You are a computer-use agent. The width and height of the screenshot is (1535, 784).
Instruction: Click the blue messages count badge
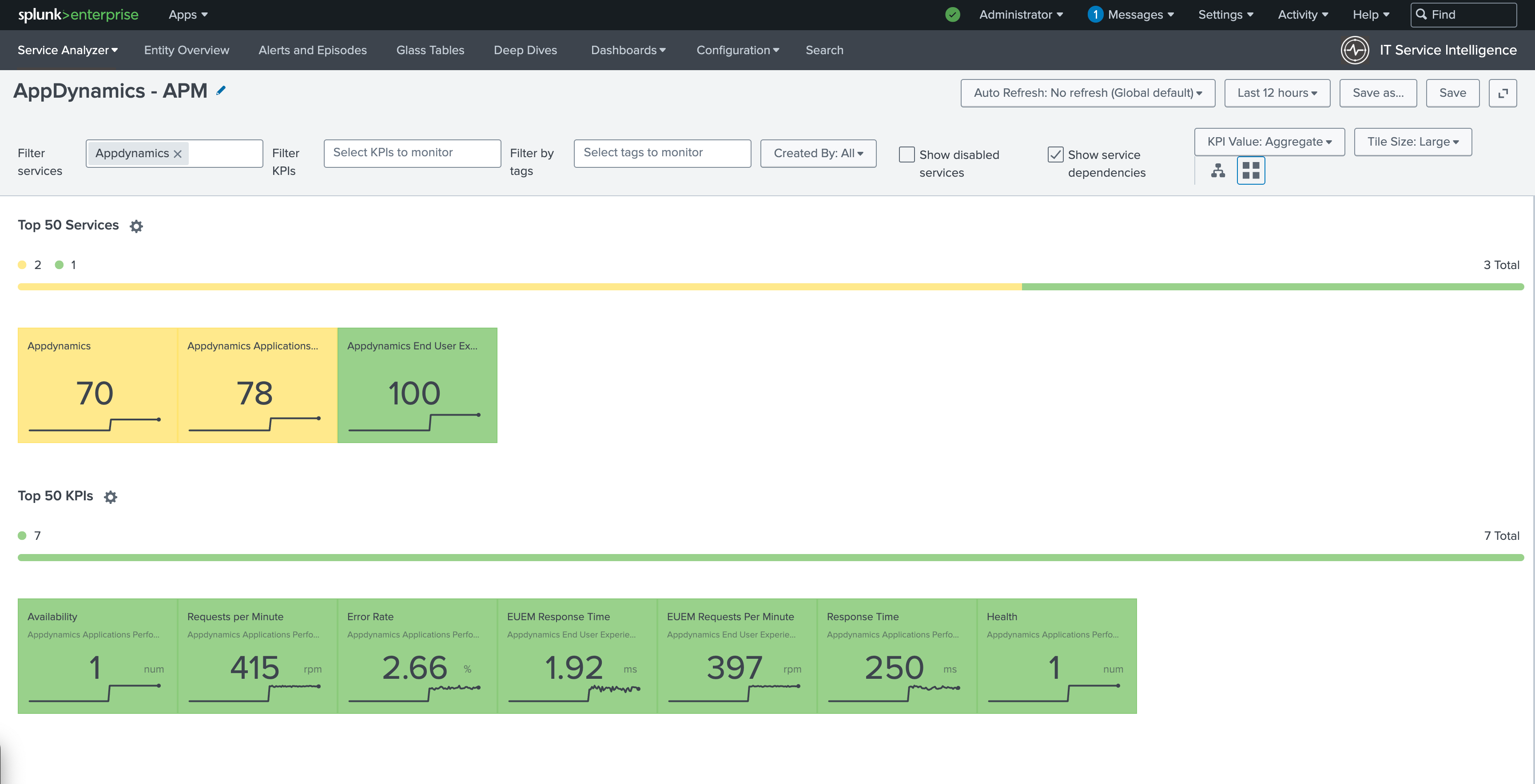pyautogui.click(x=1095, y=14)
